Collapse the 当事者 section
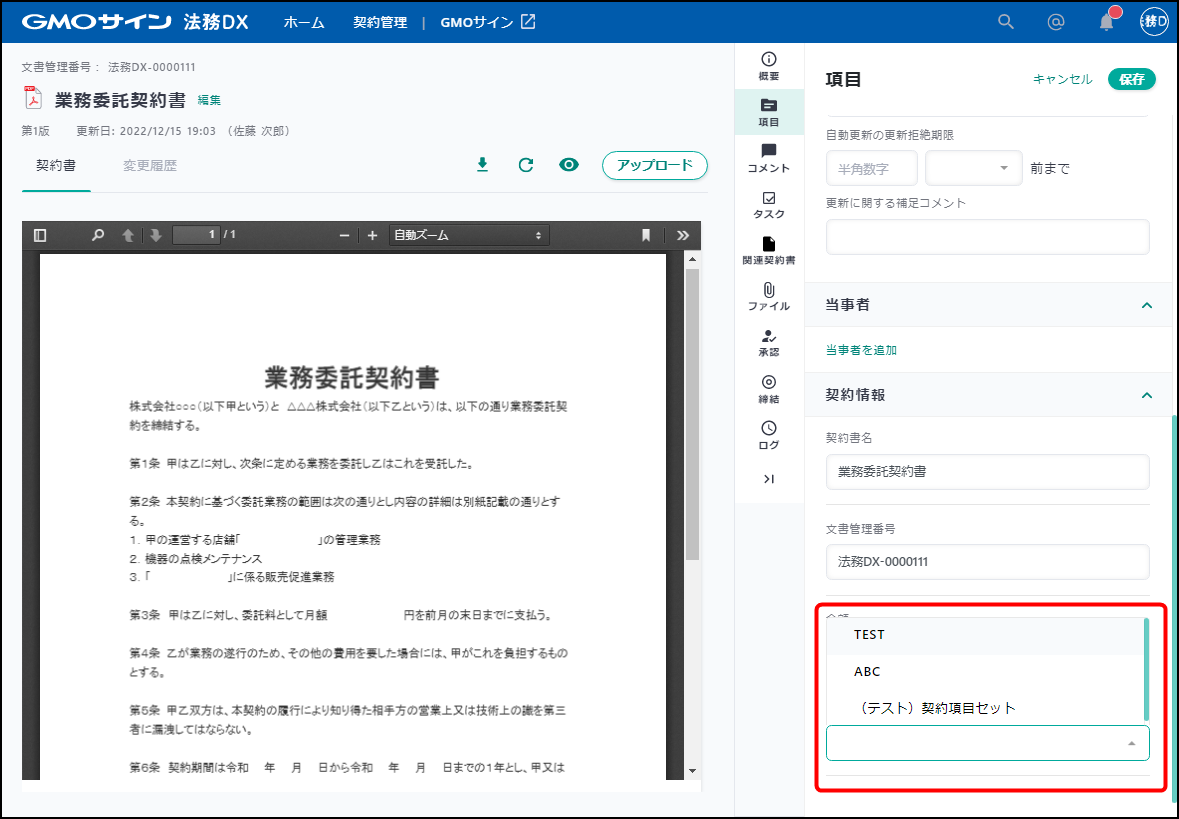 [1147, 305]
